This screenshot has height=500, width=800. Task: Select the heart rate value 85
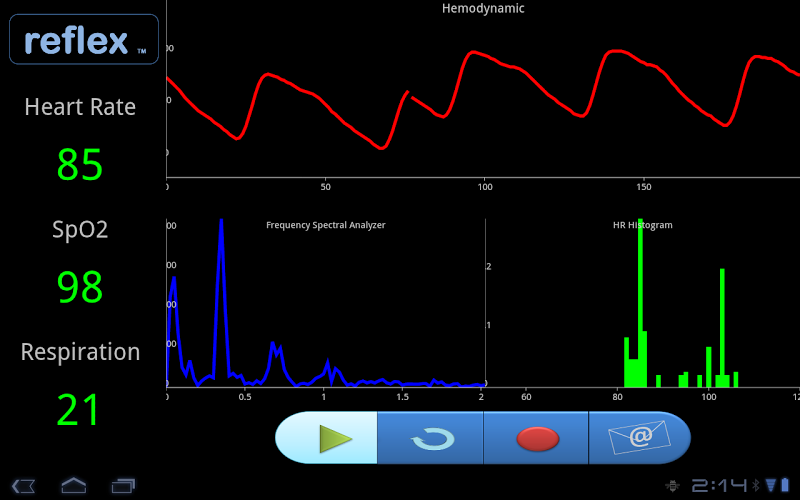point(80,165)
